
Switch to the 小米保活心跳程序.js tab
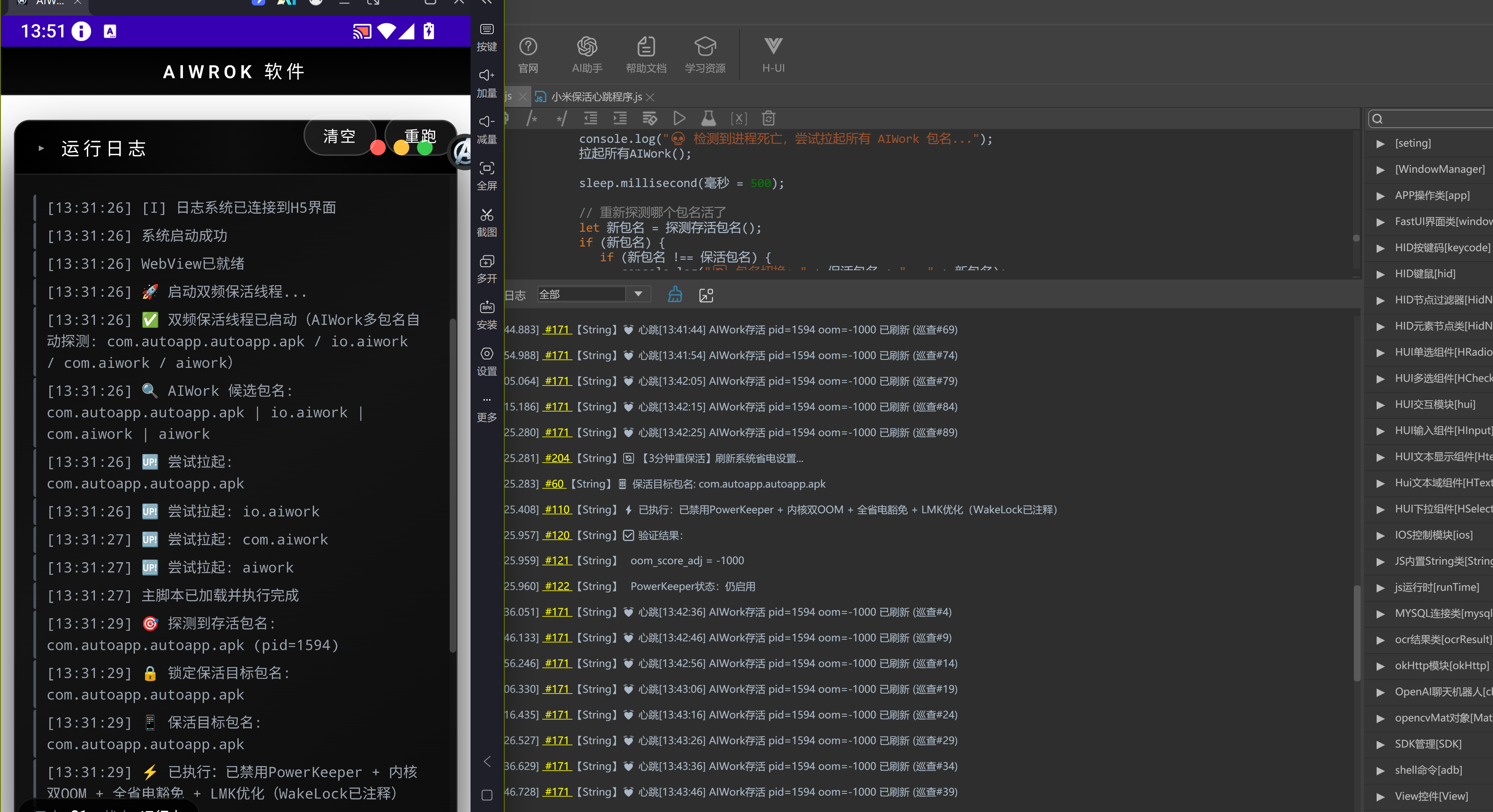pyautogui.click(x=596, y=97)
